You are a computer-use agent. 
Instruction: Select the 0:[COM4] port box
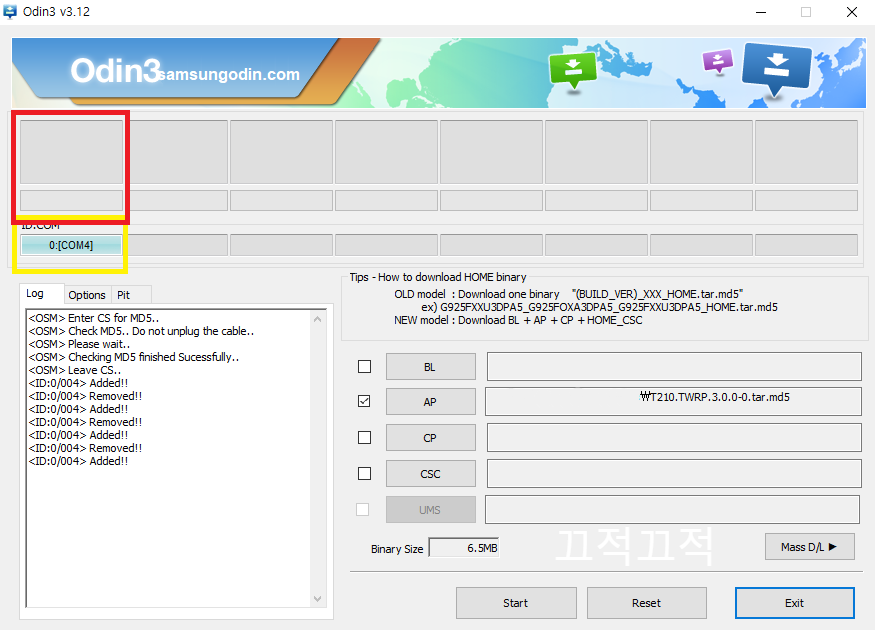tap(71, 245)
